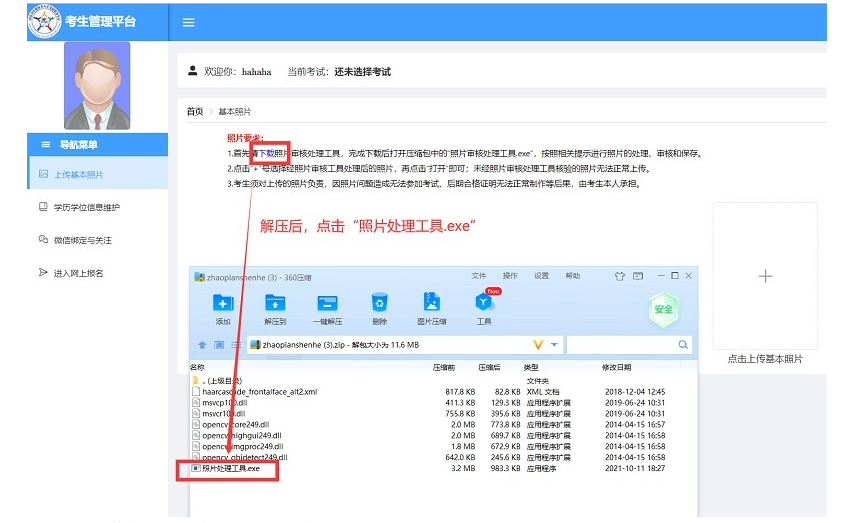Switch to list view in the 360压缩 window

point(236,345)
